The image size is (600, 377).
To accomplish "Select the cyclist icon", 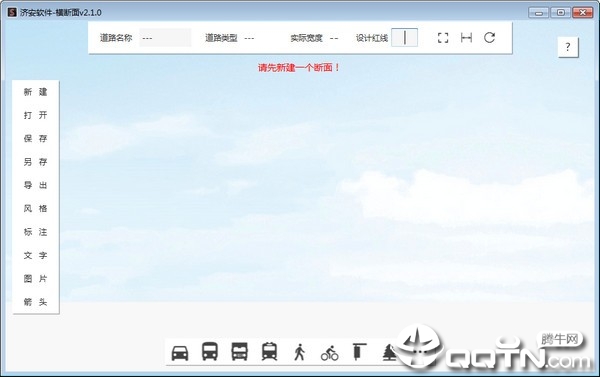I will point(329,353).
